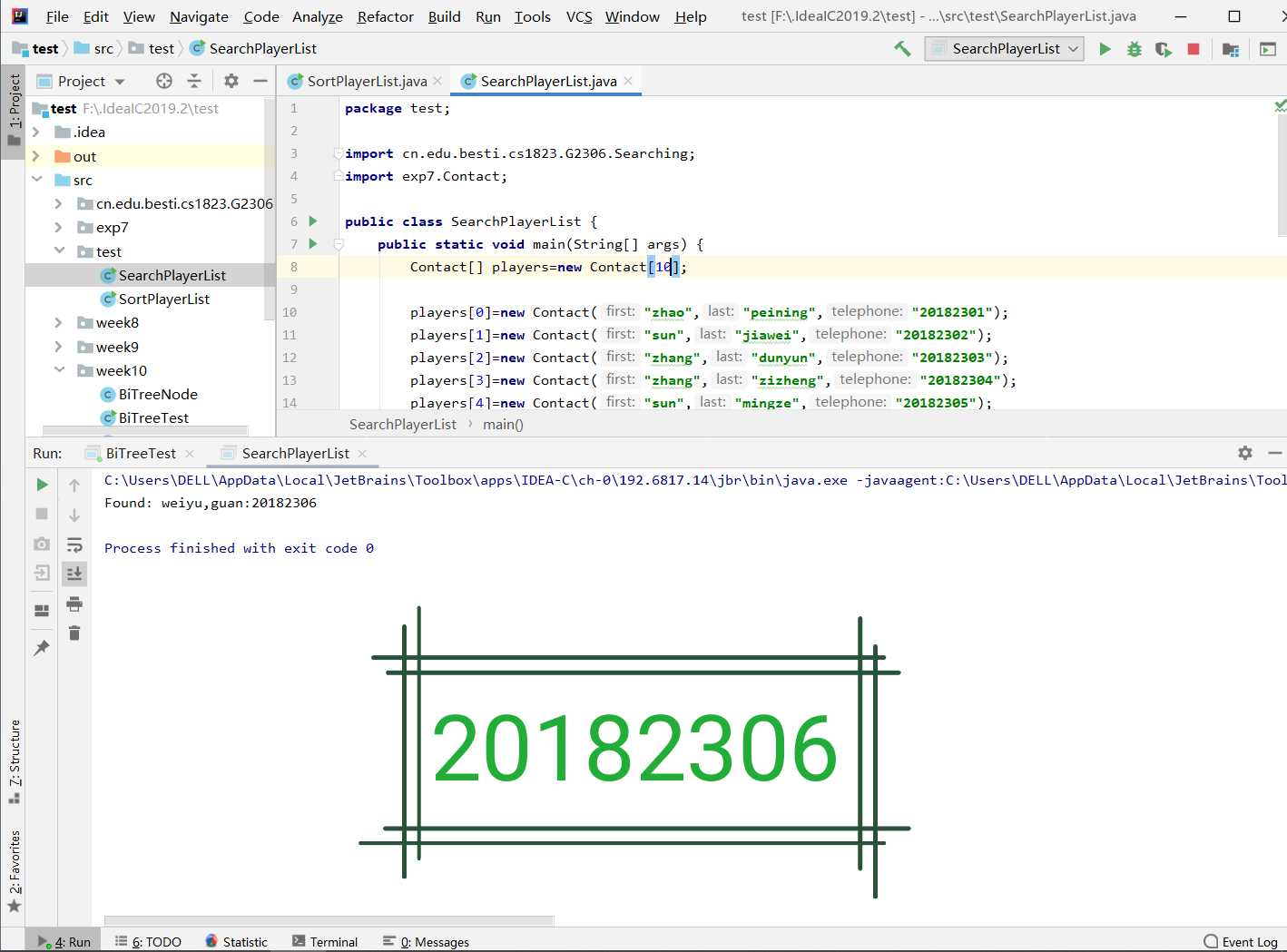Screen dimensions: 1287x952
Task: Click the array size 10 in code
Action: 663,267
